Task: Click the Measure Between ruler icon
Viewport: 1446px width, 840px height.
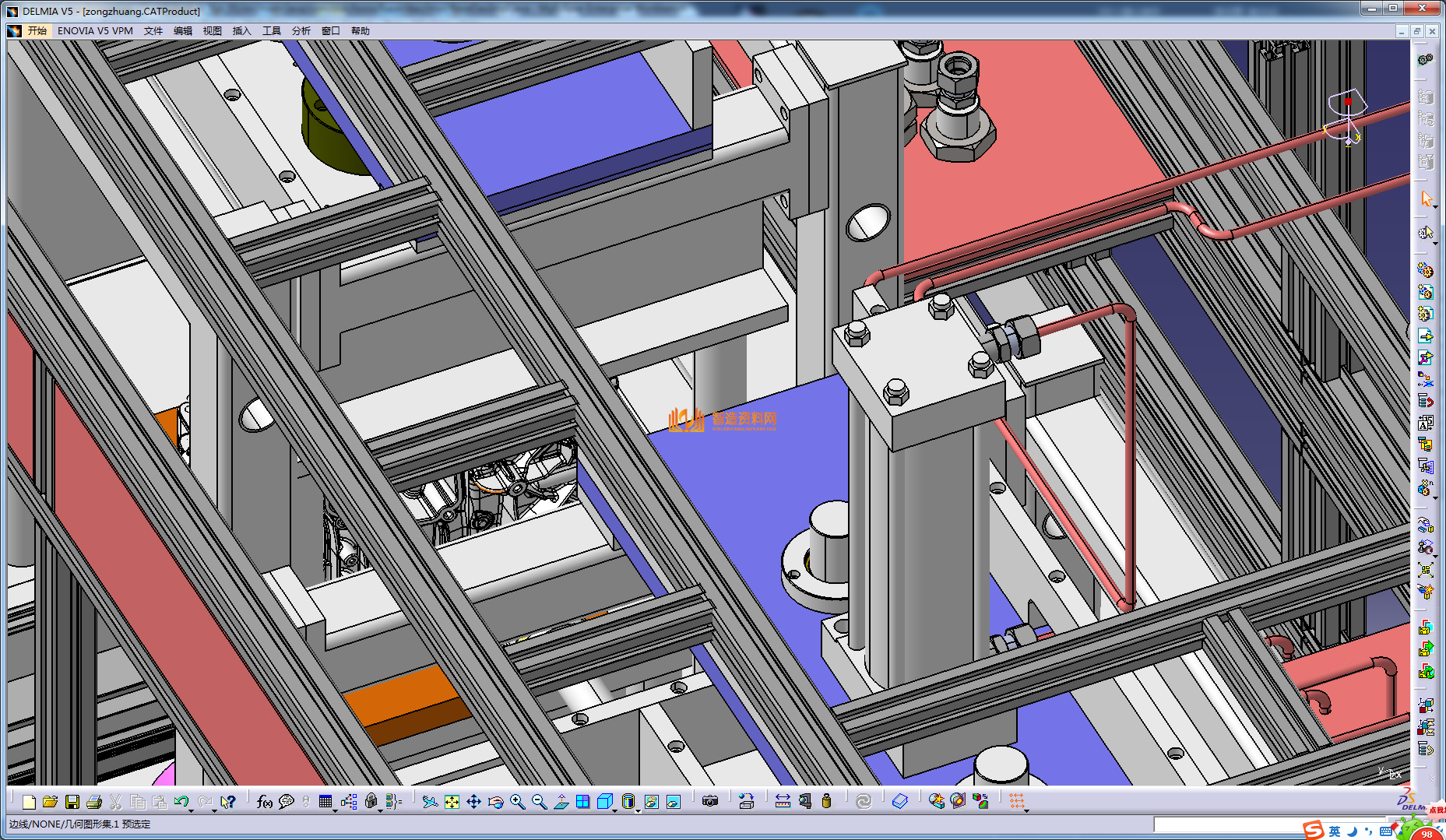Action: point(783,802)
